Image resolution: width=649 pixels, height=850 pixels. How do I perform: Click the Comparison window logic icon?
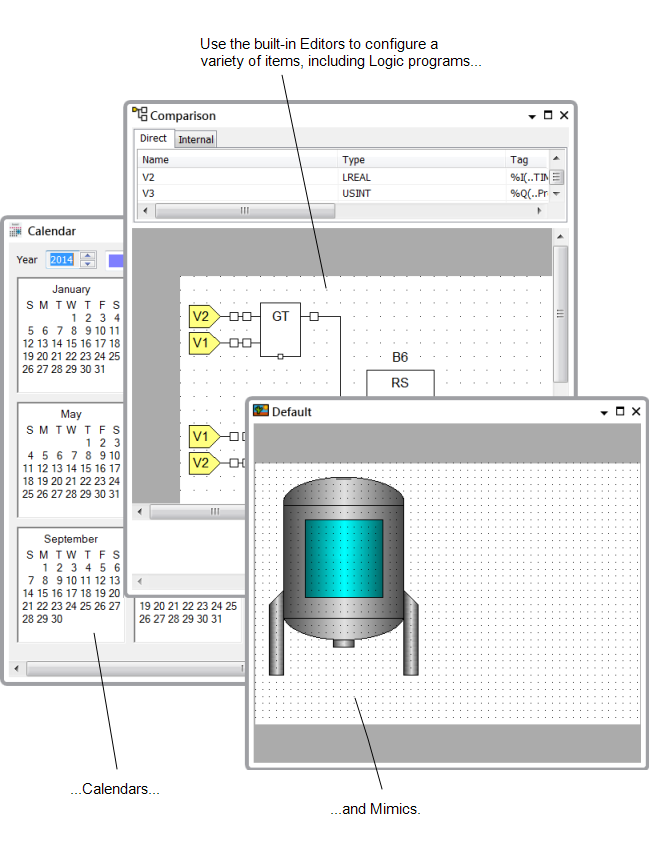pyautogui.click(x=140, y=115)
